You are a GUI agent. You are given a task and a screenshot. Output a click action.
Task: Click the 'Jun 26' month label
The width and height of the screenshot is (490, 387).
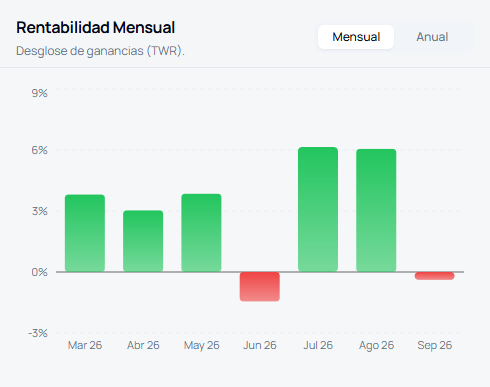(260, 345)
